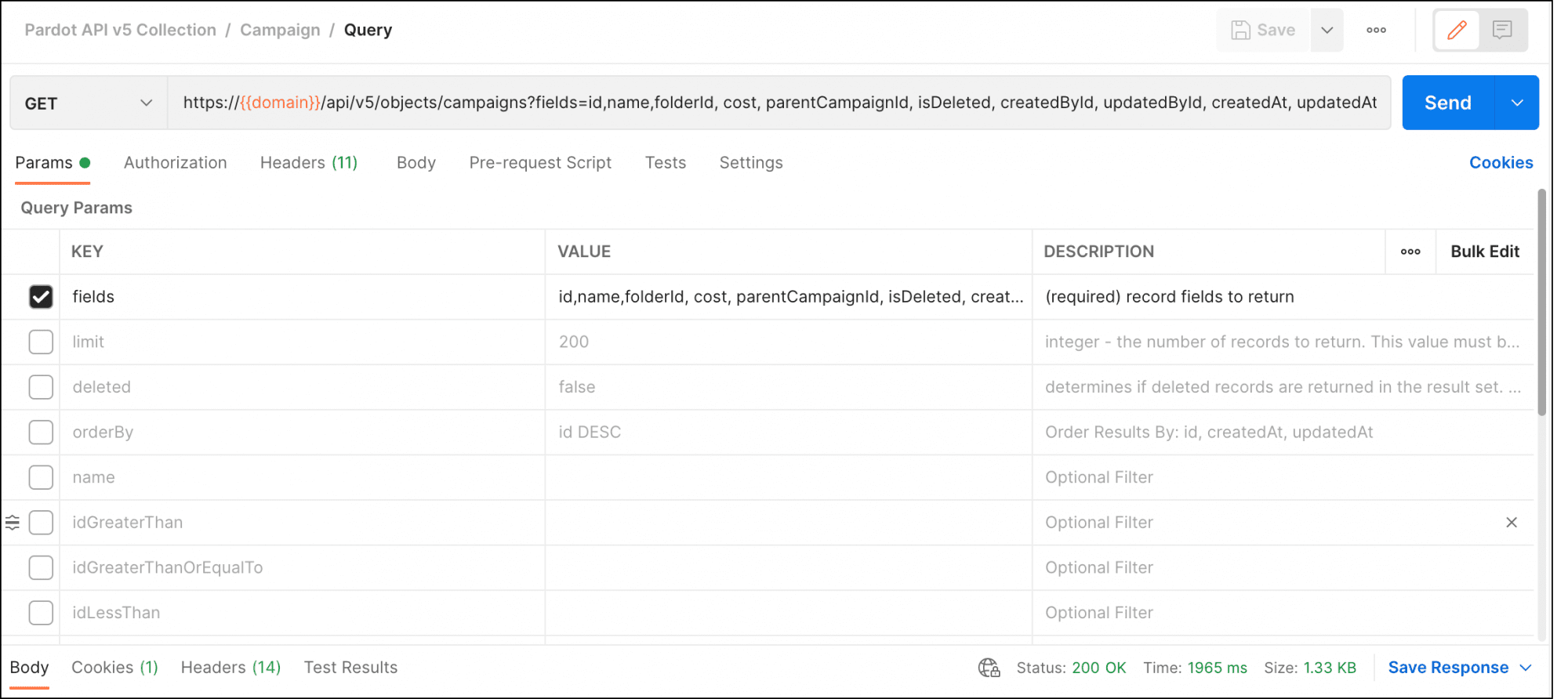
Task: Expand the Send button dropdown arrow
Action: [1517, 103]
